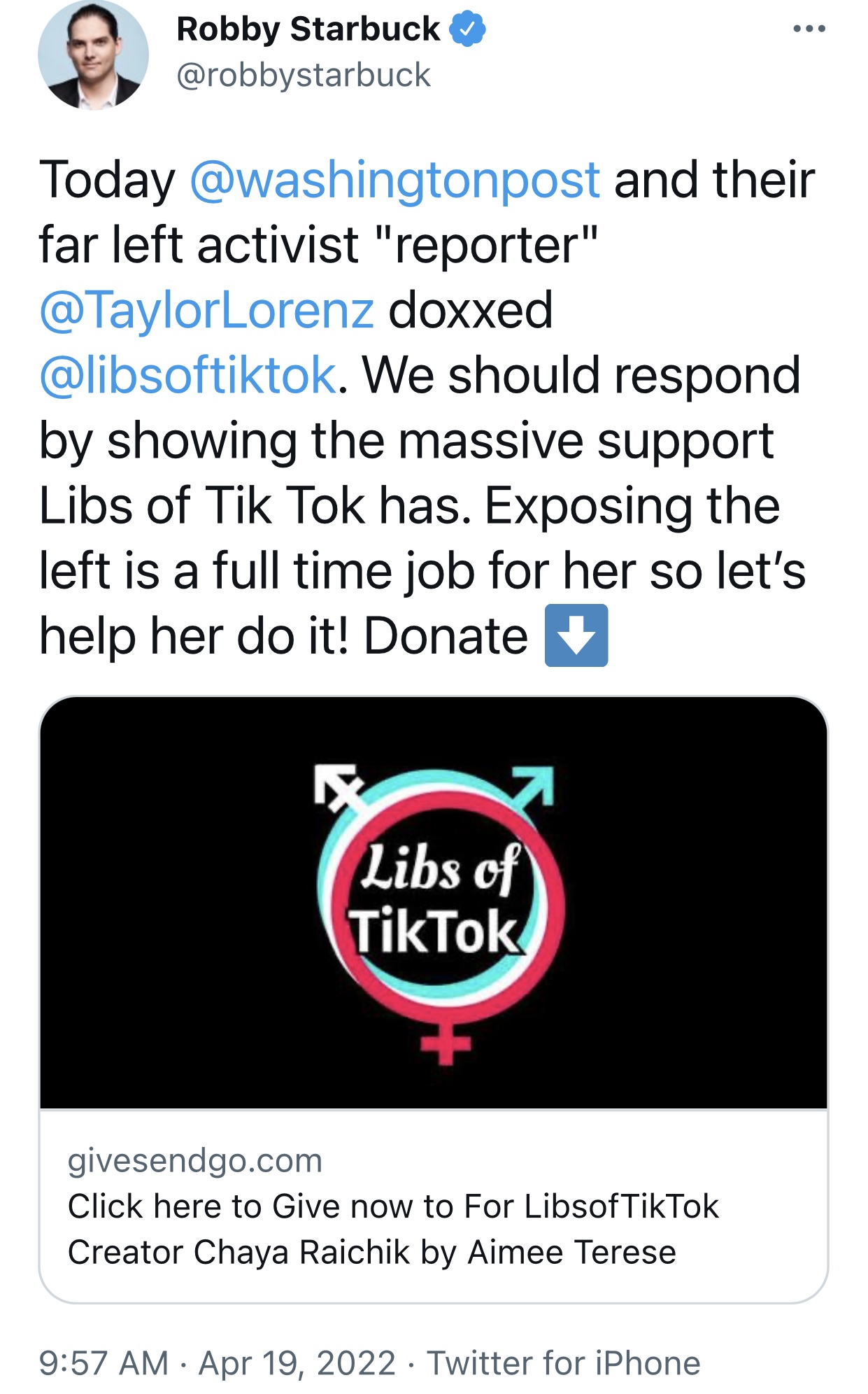Open the @robbystarbuck handle

tap(304, 75)
